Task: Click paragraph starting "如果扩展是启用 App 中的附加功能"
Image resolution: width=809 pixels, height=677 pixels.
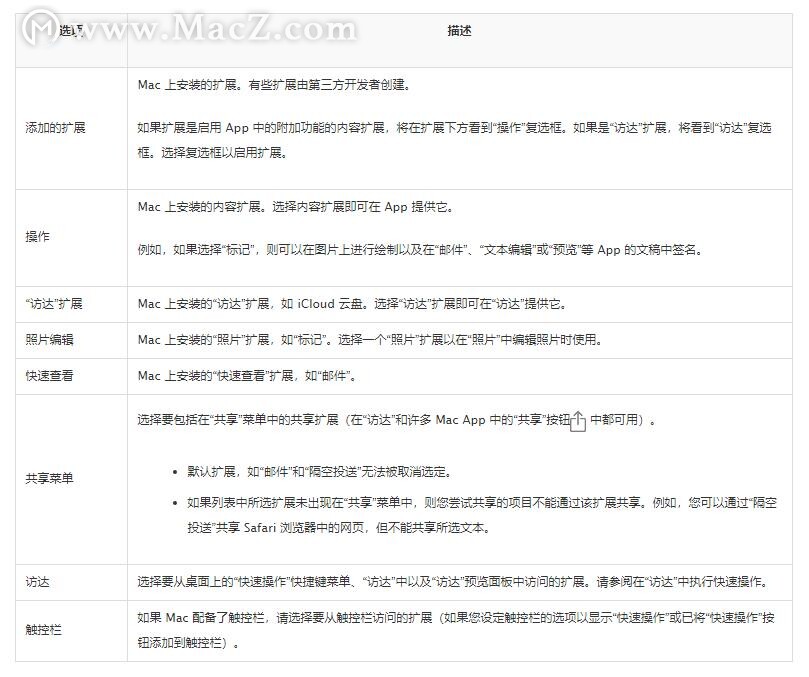Action: pos(455,140)
